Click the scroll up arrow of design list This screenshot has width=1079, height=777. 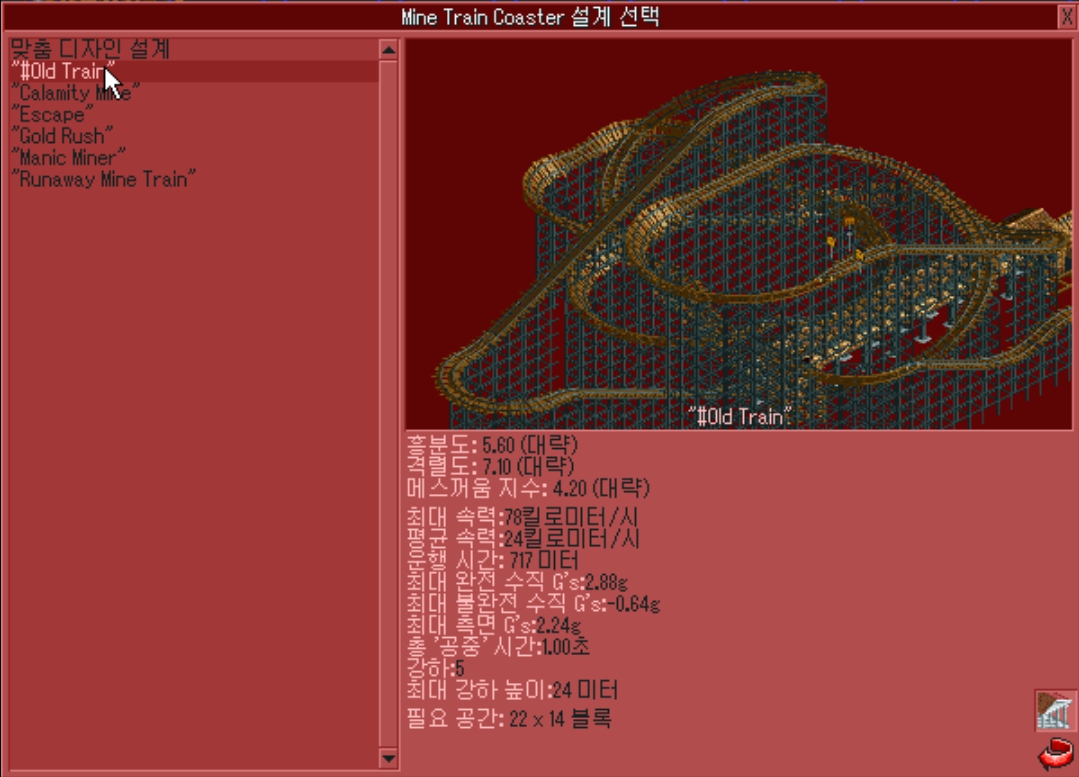(x=388, y=50)
